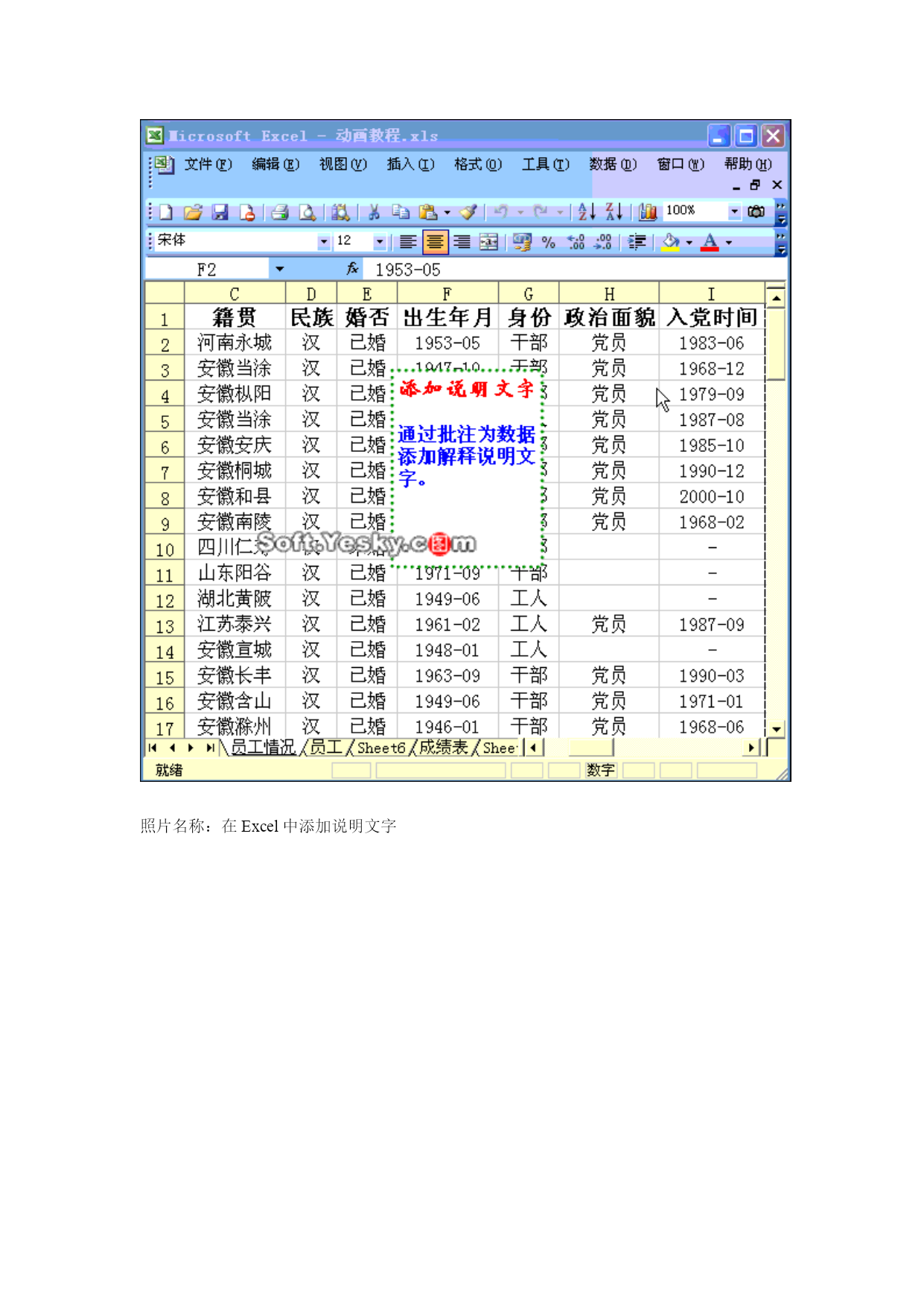Jump to last sheet tab navigation button
This screenshot has width=924, height=1306.
[x=210, y=747]
